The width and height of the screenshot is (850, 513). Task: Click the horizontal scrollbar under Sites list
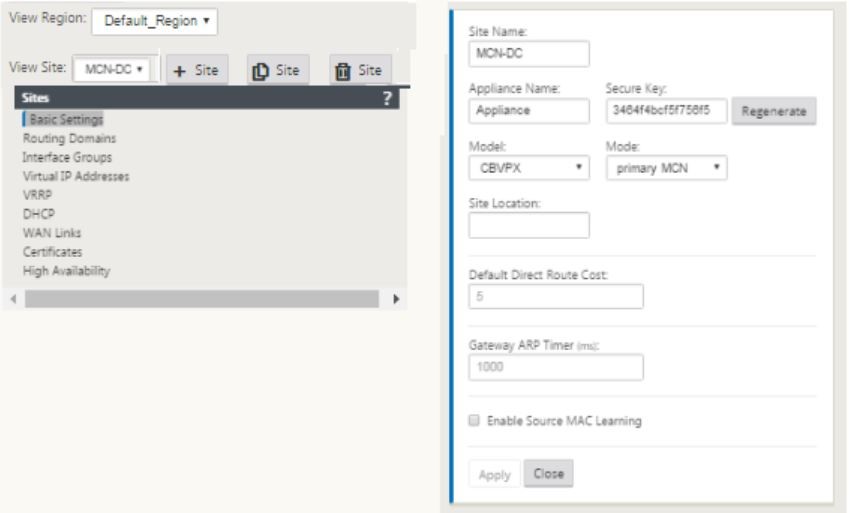point(202,299)
